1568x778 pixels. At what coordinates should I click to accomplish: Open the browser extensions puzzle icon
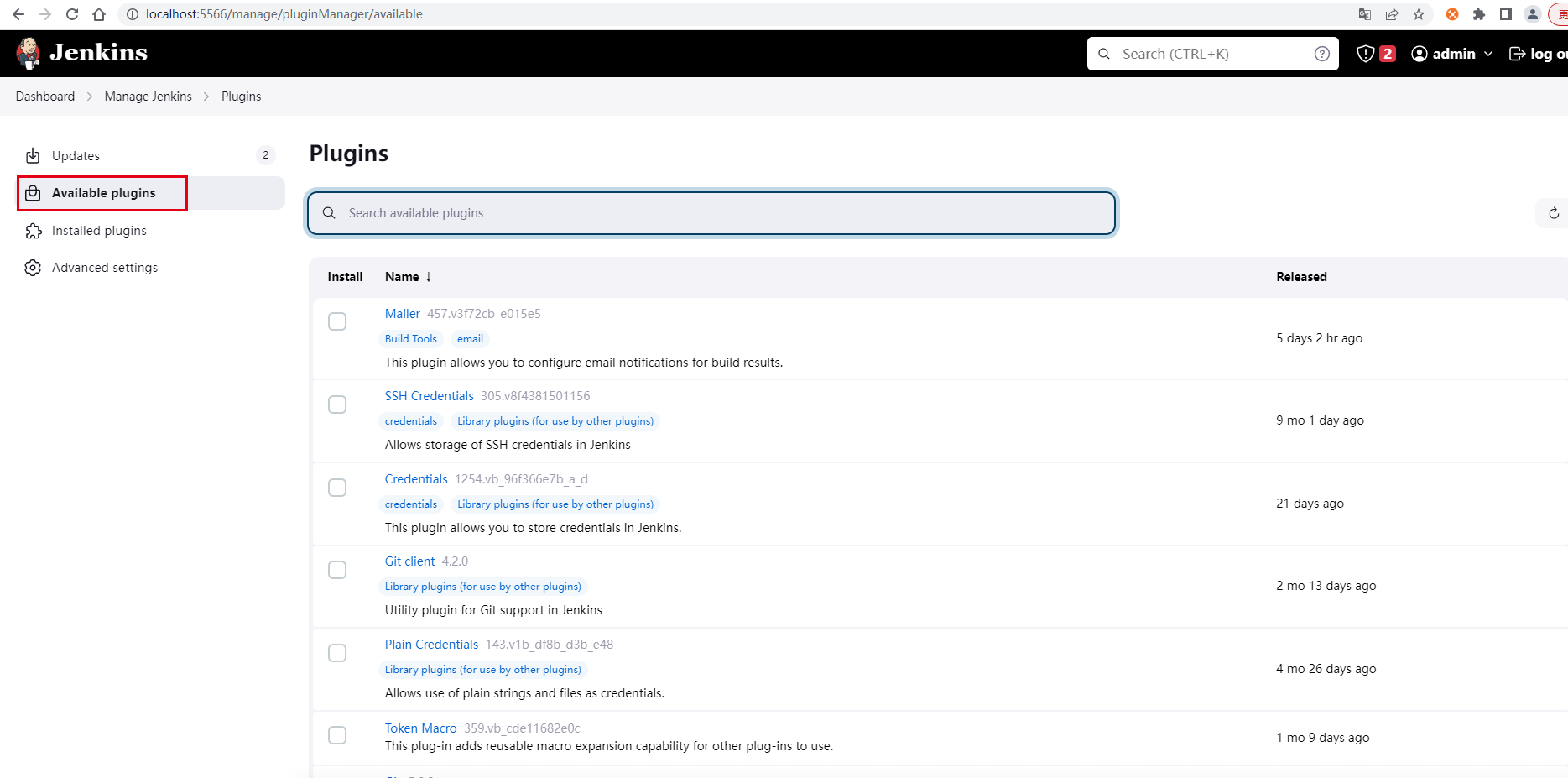(1479, 14)
